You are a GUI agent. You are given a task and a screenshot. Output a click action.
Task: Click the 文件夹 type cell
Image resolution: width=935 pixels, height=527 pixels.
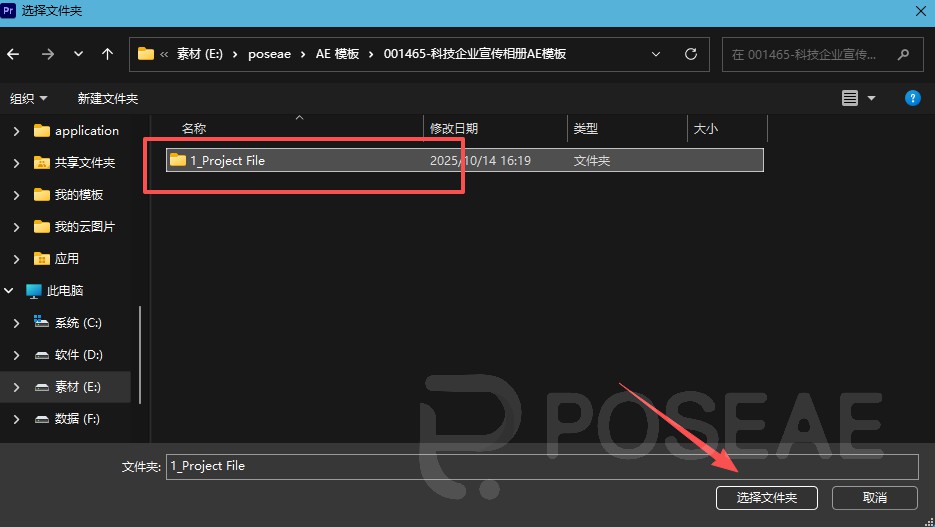pyautogui.click(x=592, y=161)
